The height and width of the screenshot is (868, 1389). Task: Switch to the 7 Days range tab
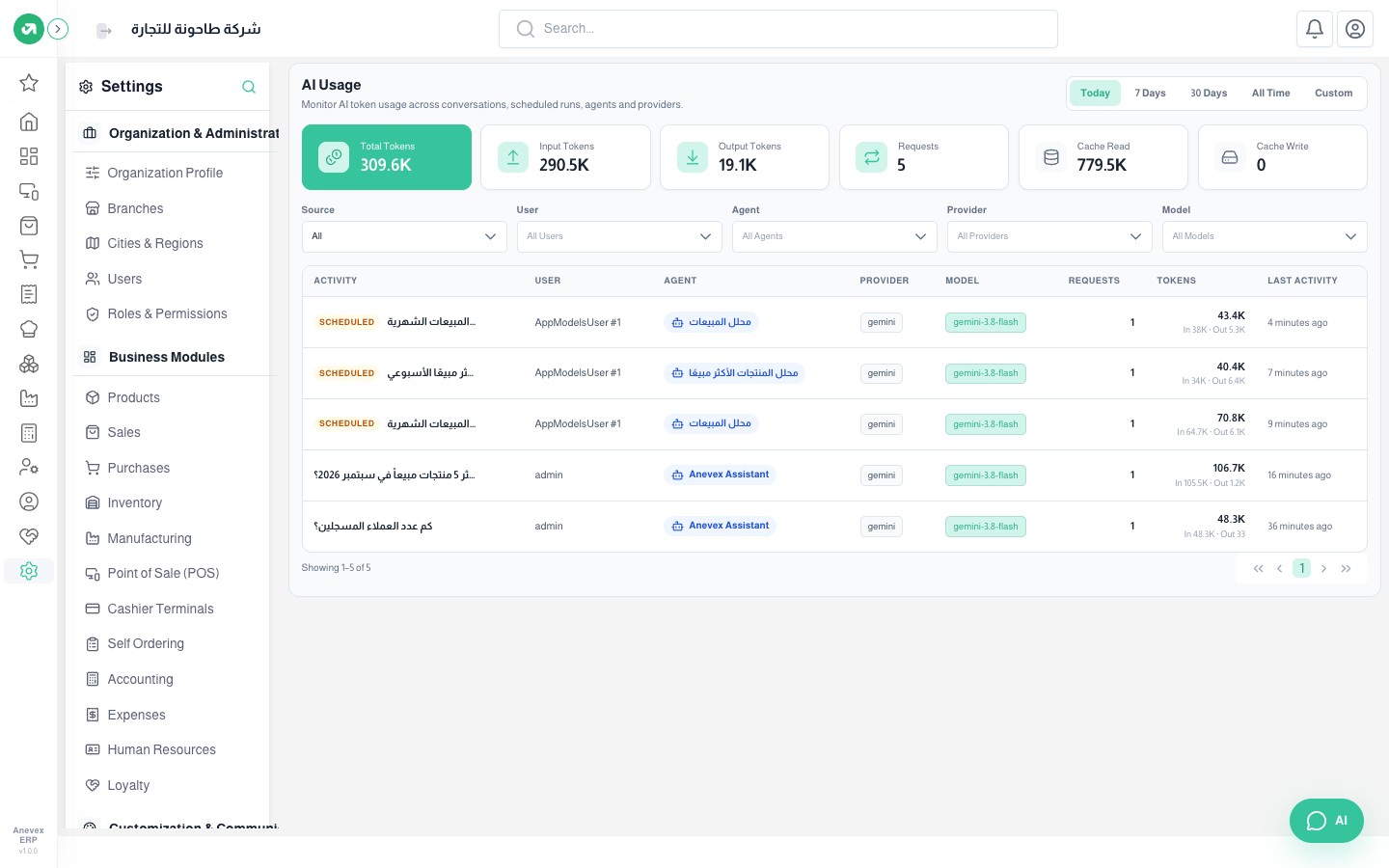[x=1150, y=94]
